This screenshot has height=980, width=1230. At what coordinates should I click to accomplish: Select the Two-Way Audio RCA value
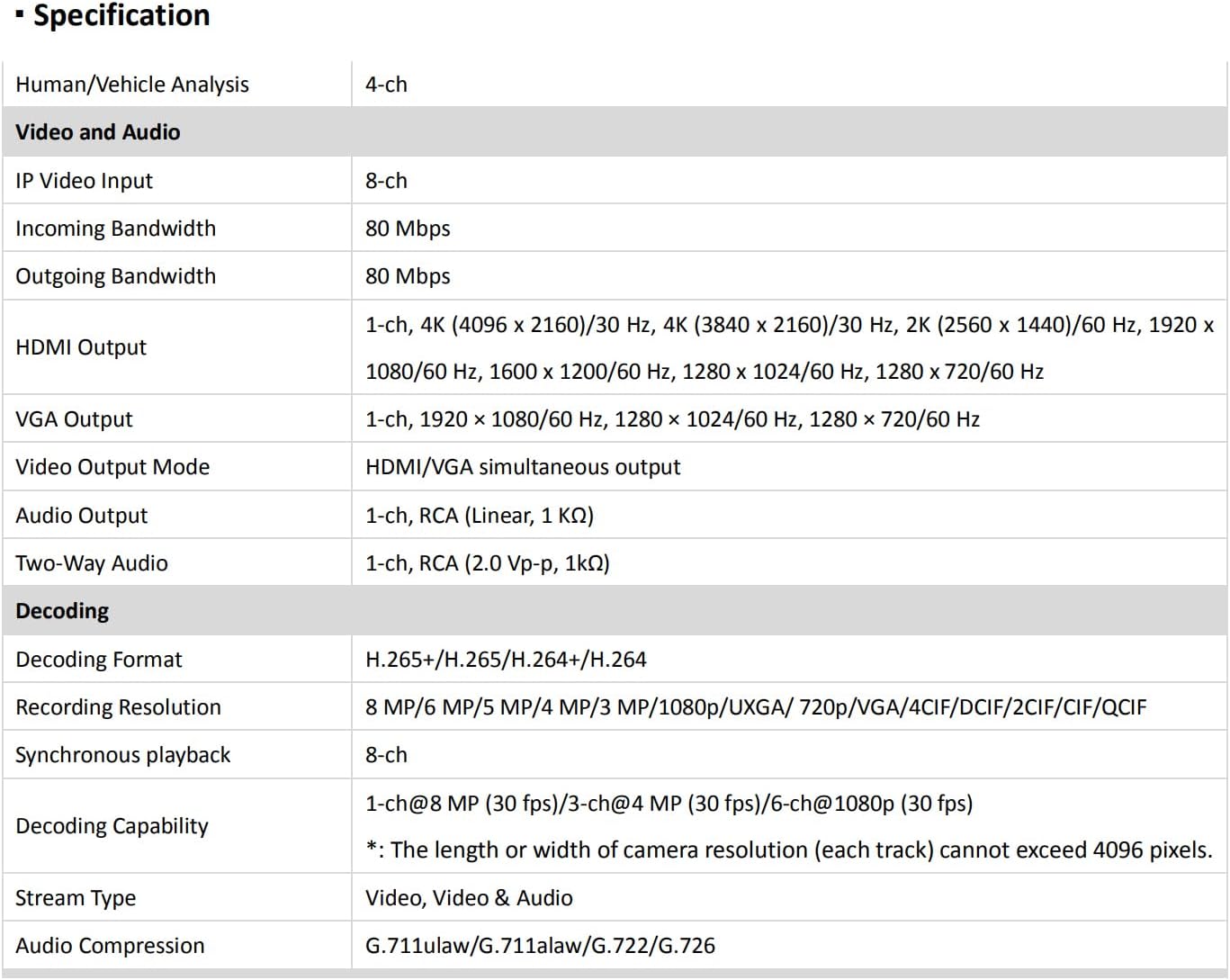click(487, 563)
